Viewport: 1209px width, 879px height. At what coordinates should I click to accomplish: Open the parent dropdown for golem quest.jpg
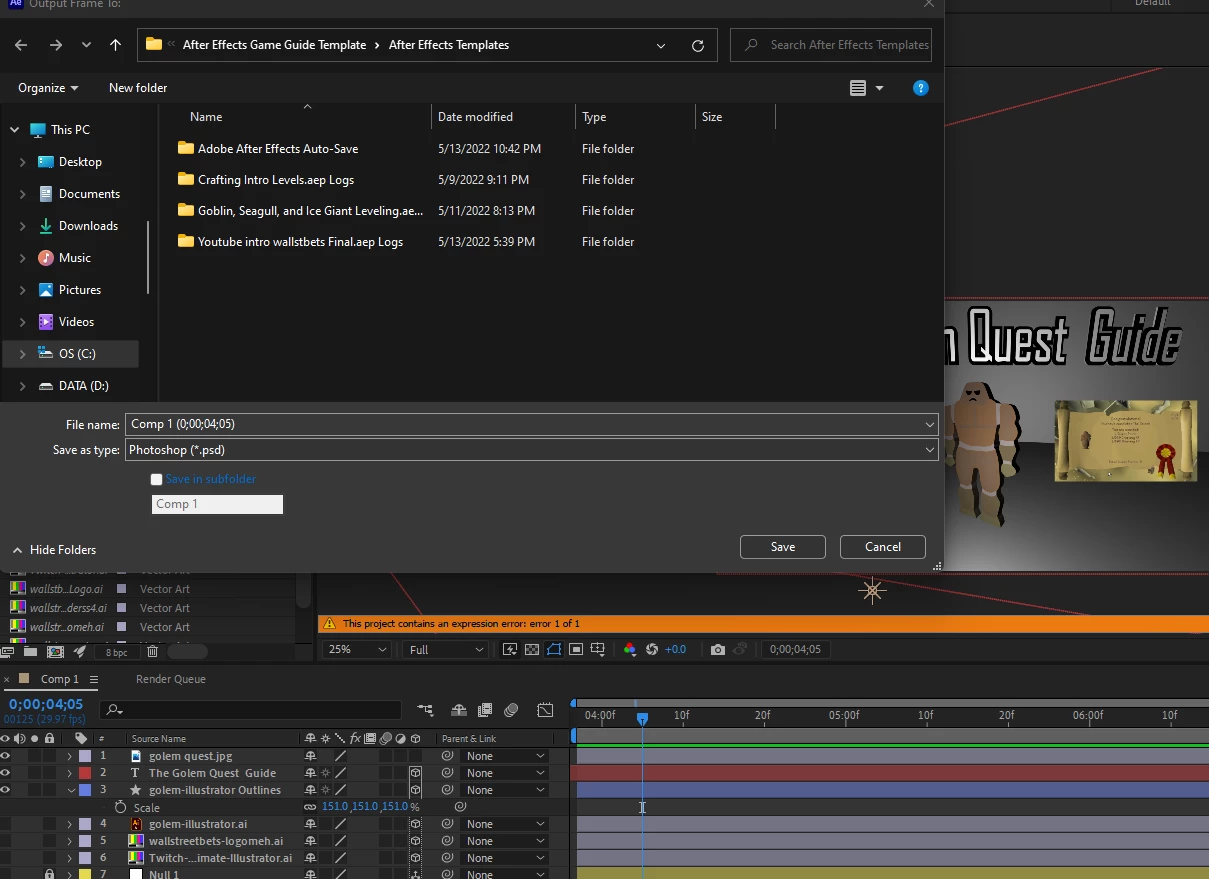506,756
